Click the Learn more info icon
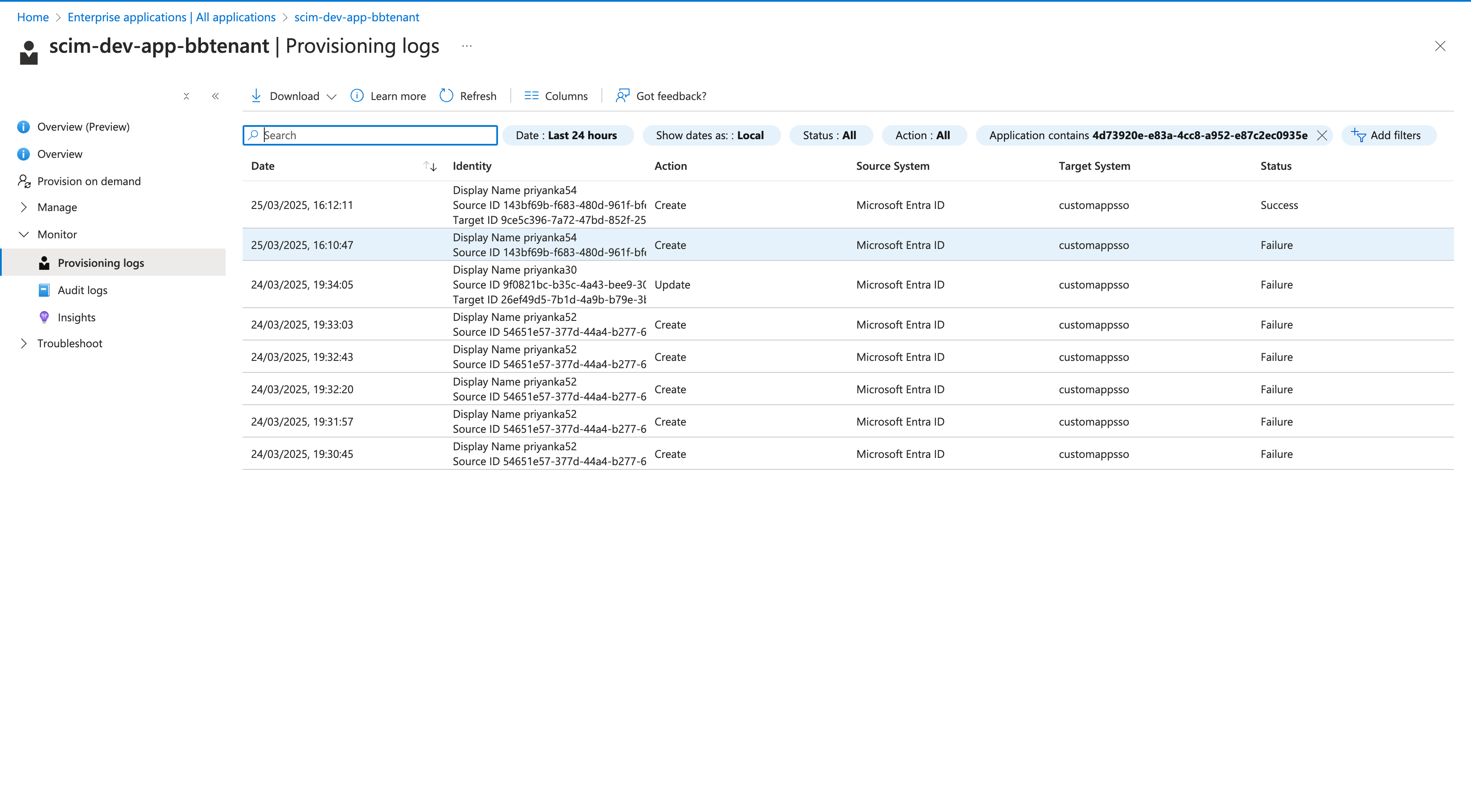This screenshot has height=812, width=1471. 357,96
